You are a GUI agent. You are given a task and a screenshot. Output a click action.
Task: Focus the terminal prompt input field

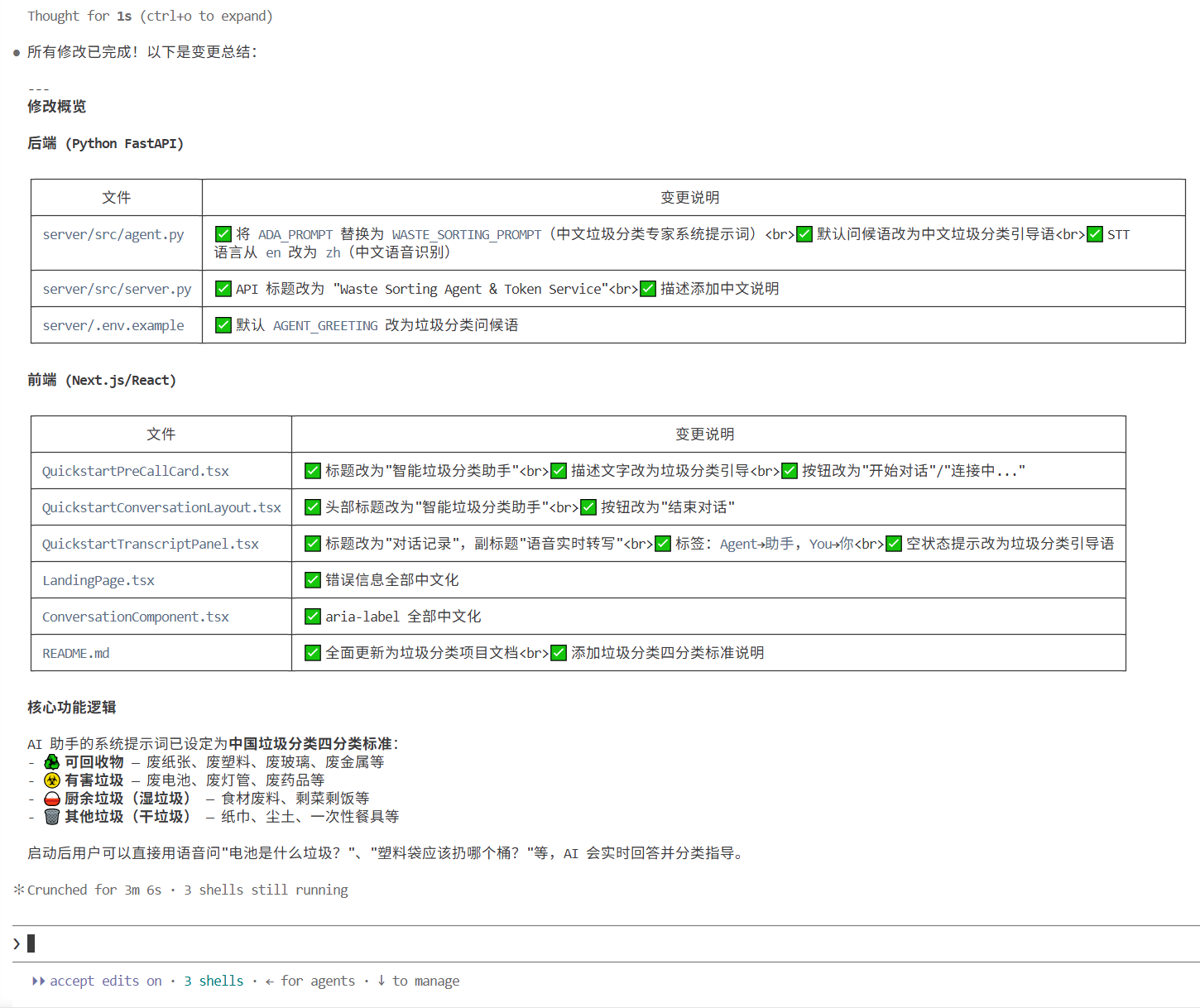(x=606, y=943)
